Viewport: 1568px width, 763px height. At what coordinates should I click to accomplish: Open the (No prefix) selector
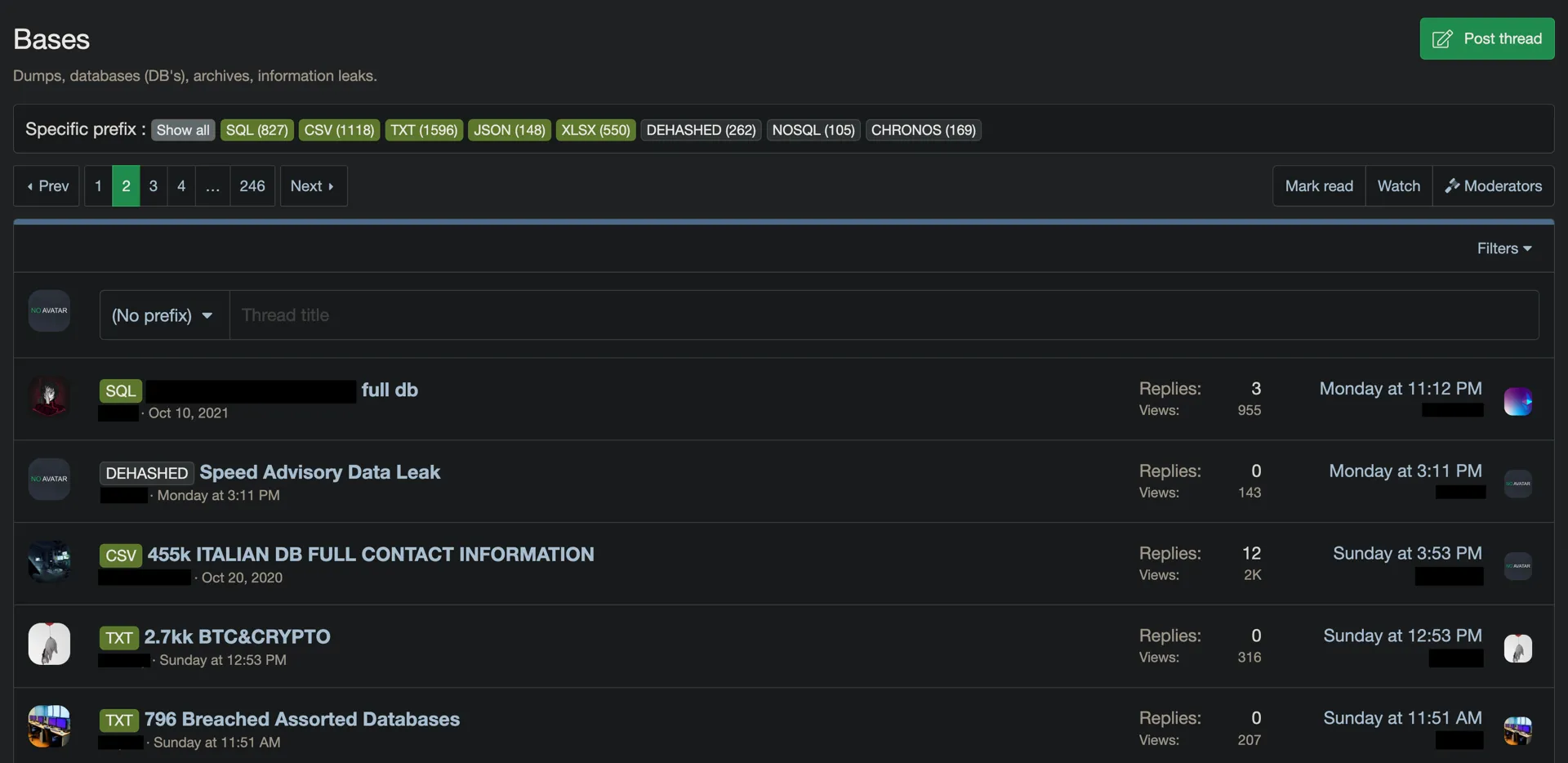pyautogui.click(x=163, y=315)
